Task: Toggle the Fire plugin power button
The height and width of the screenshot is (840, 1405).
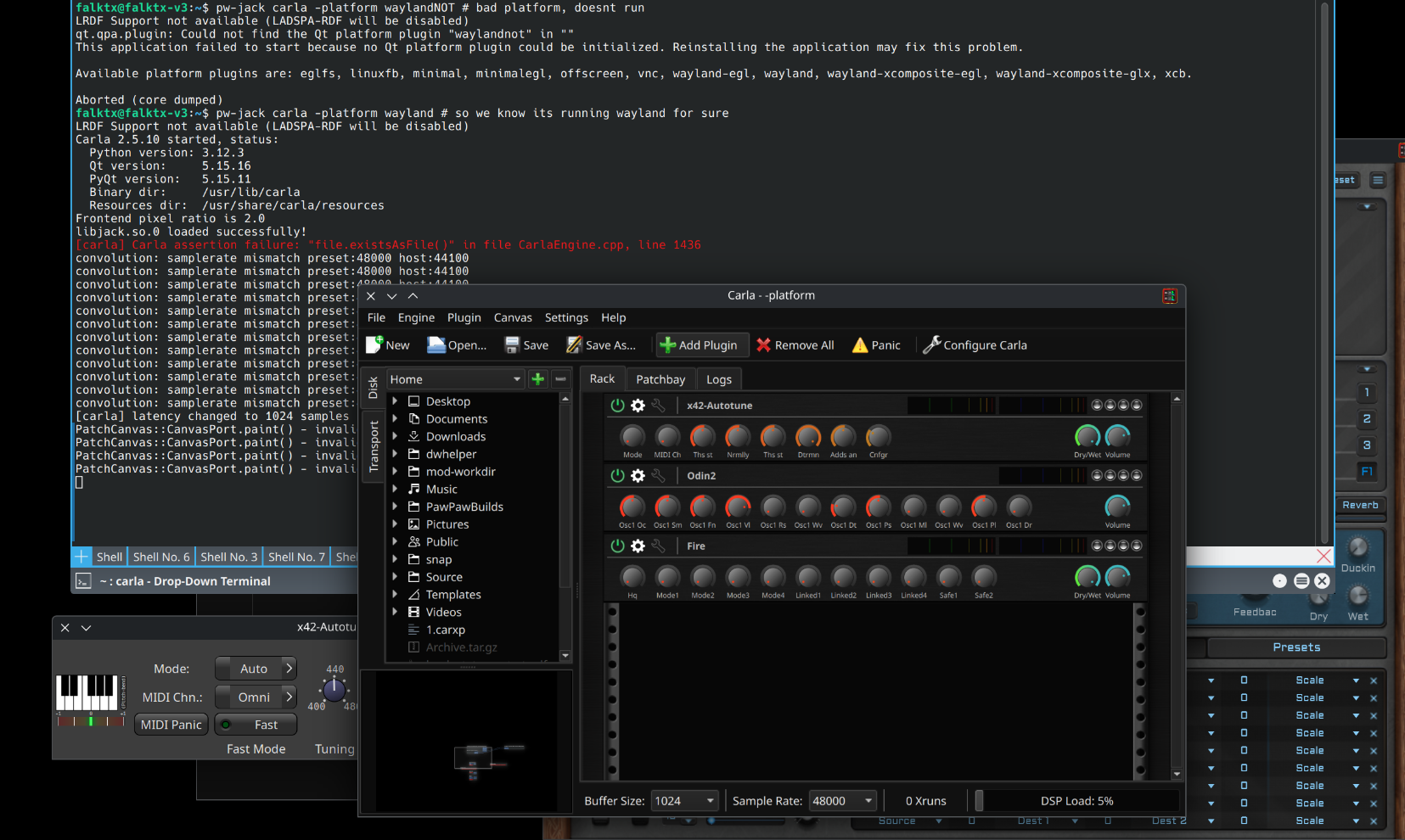Action: pos(617,546)
